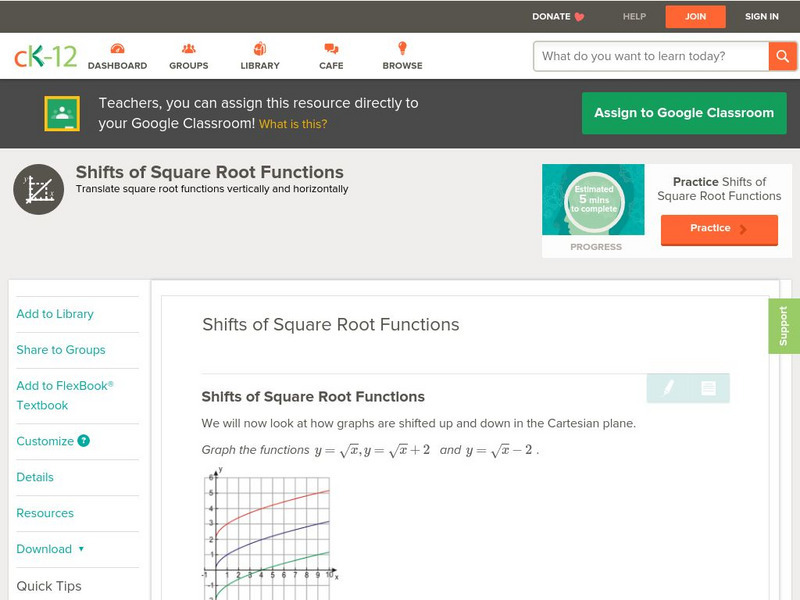Select Share to Groups in sidebar

point(61,350)
